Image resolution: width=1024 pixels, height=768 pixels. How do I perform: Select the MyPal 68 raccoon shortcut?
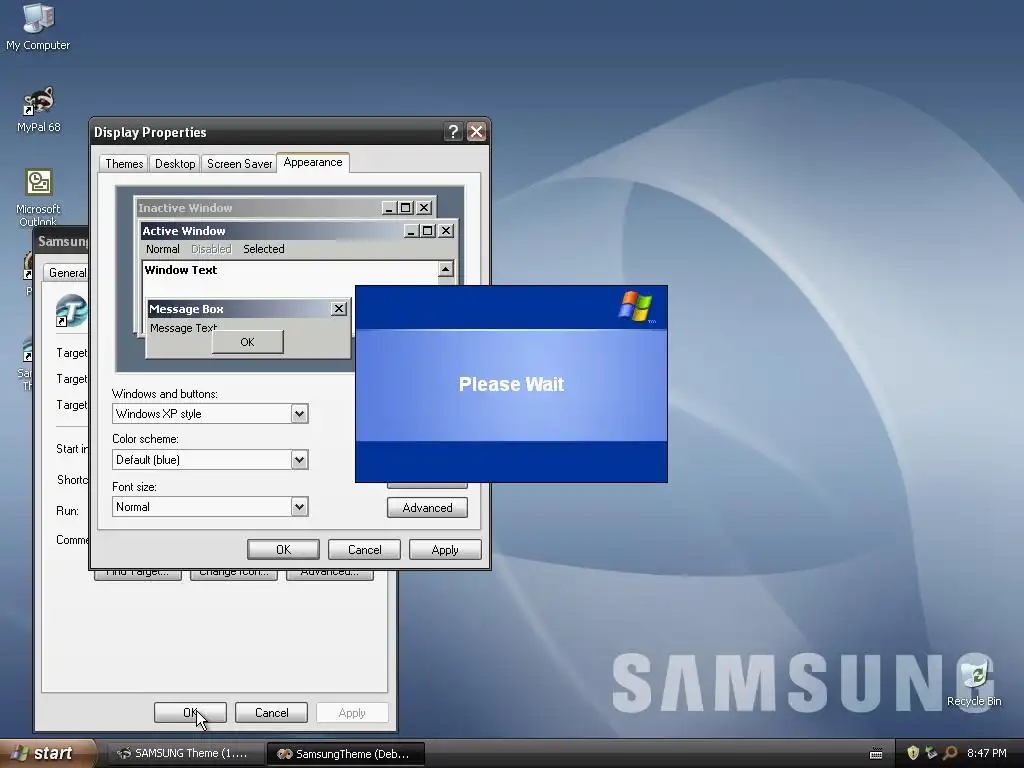(39, 108)
